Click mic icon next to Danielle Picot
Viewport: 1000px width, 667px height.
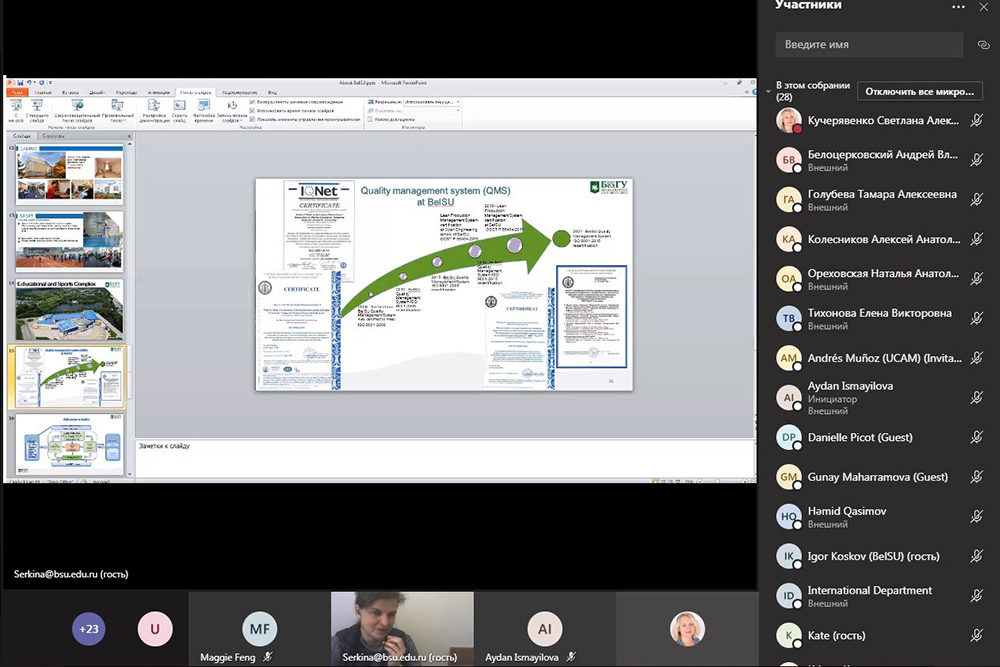pyautogui.click(x=976, y=437)
